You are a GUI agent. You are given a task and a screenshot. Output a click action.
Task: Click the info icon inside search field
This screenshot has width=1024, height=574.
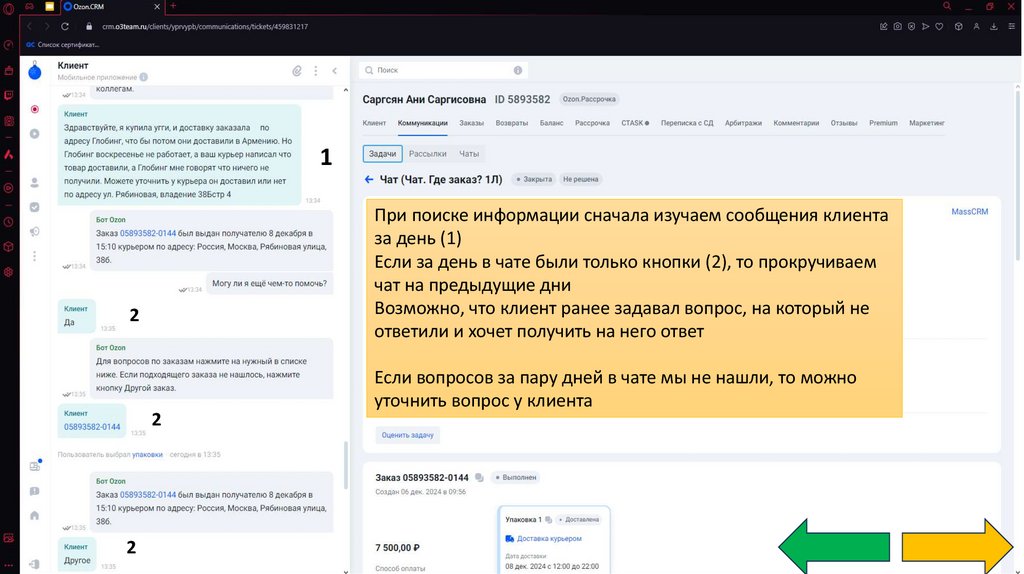(x=518, y=70)
